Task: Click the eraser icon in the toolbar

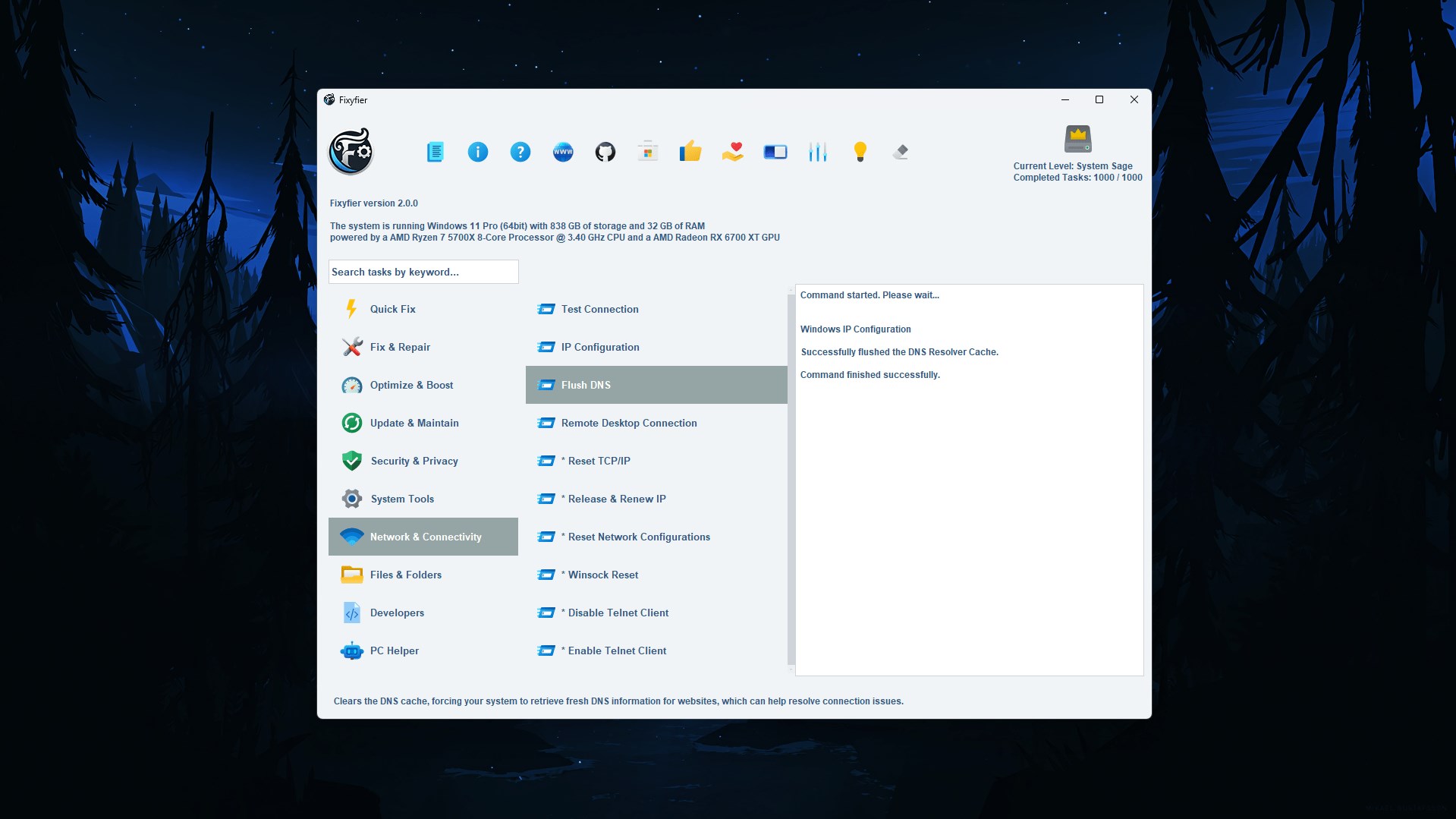Action: pyautogui.click(x=901, y=152)
